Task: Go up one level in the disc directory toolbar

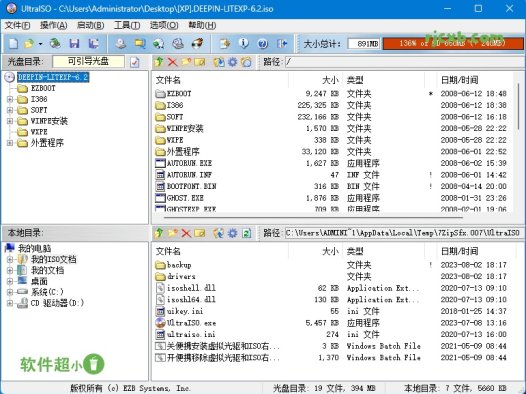Action: [159, 62]
